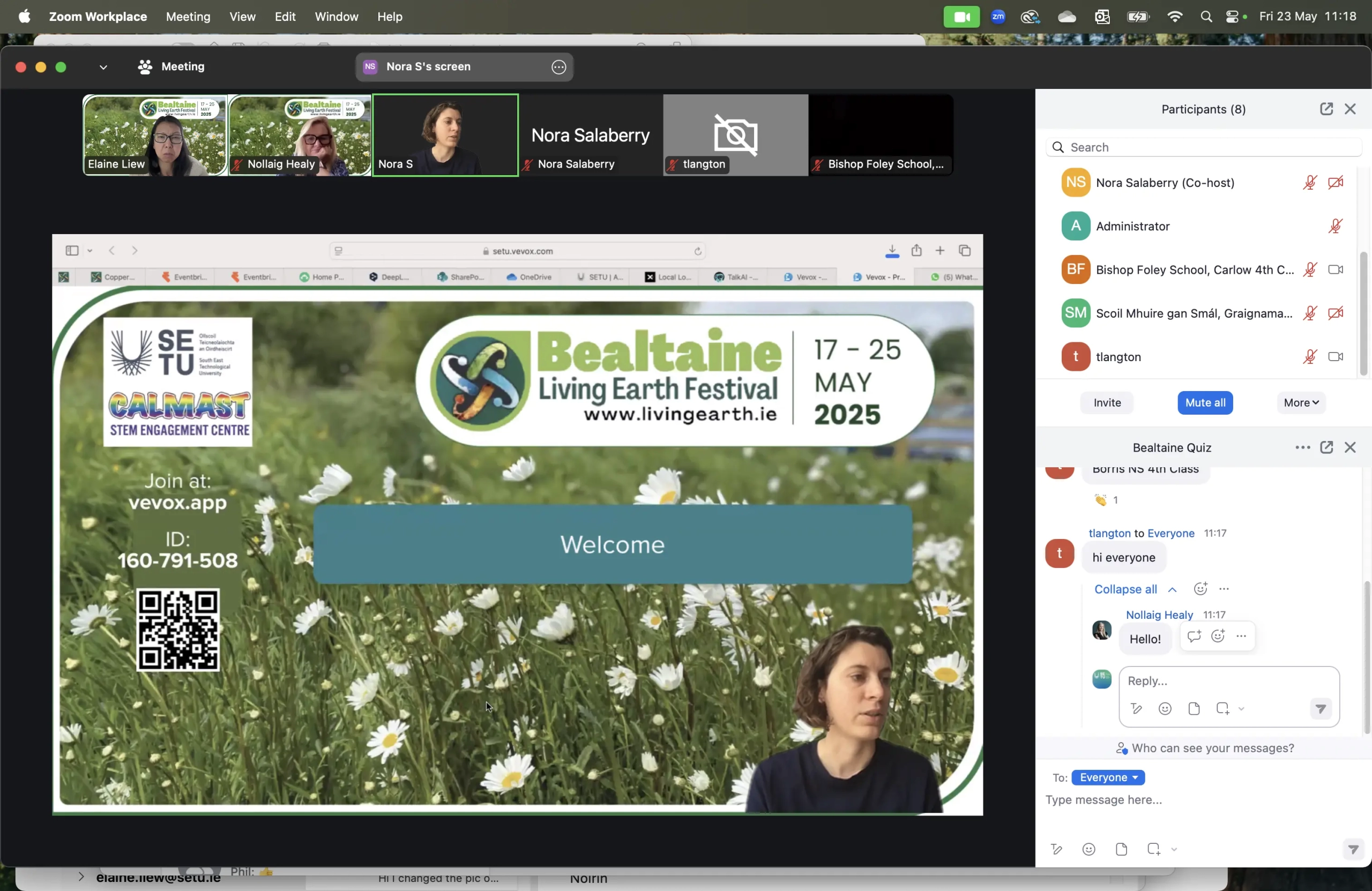This screenshot has width=1372, height=891.
Task: Add reaction next to Collapse all
Action: [1200, 588]
